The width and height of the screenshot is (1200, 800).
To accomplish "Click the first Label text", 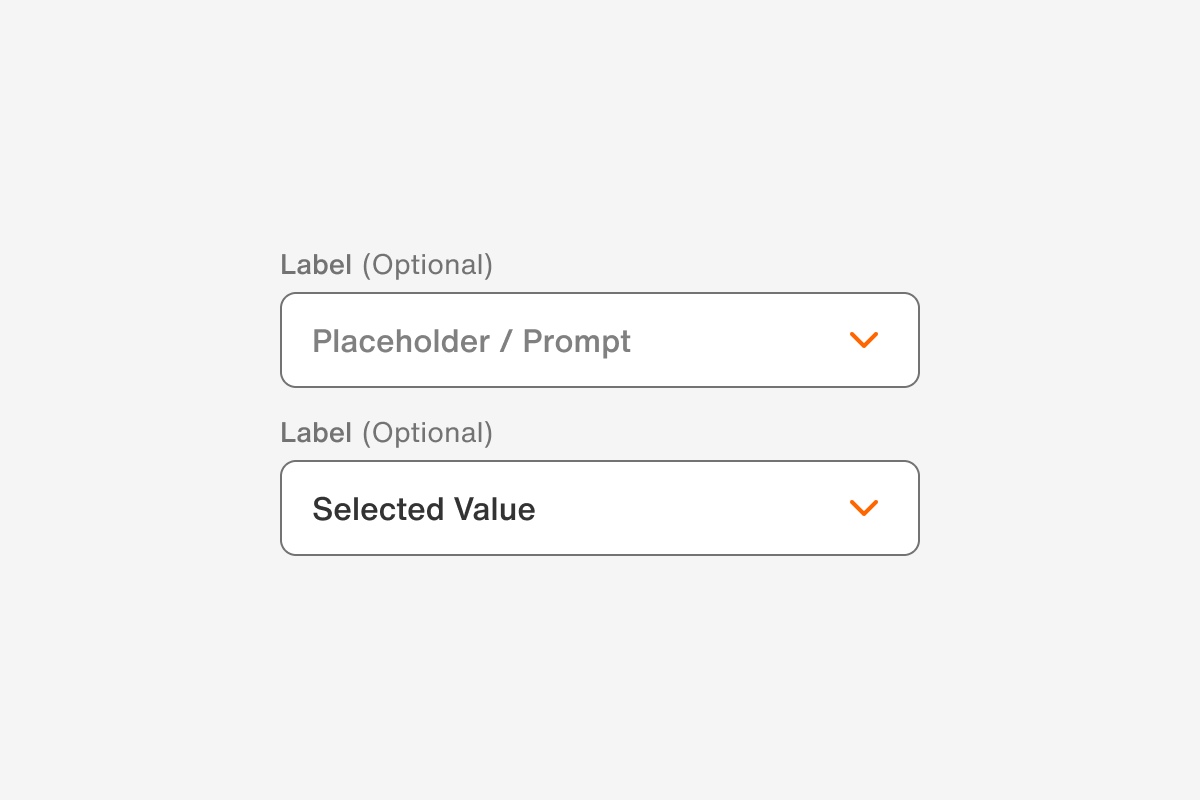I will (x=317, y=264).
